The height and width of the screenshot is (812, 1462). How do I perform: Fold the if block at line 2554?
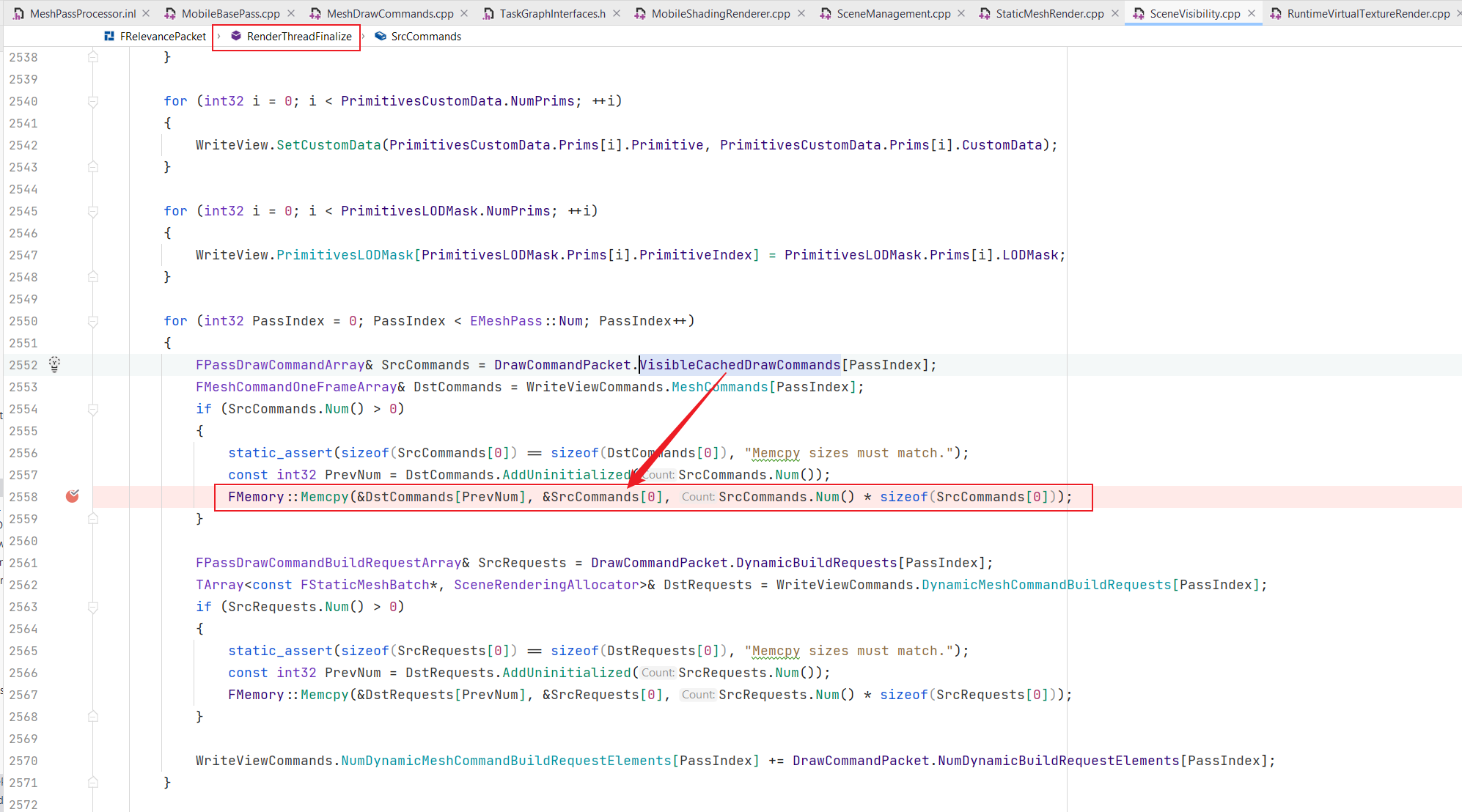click(x=93, y=409)
